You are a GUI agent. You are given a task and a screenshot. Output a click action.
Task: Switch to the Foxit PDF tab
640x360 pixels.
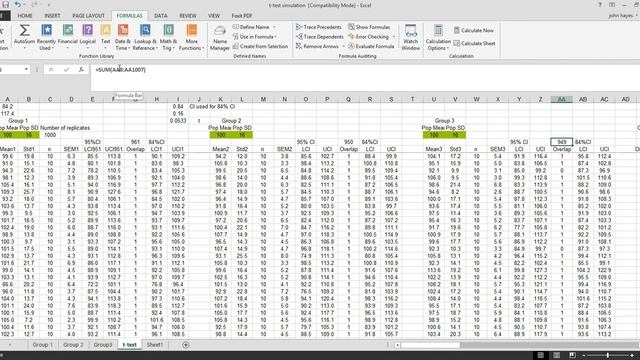pos(242,16)
